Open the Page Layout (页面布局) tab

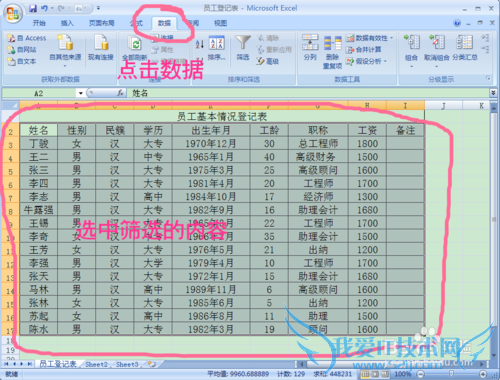pos(102,23)
